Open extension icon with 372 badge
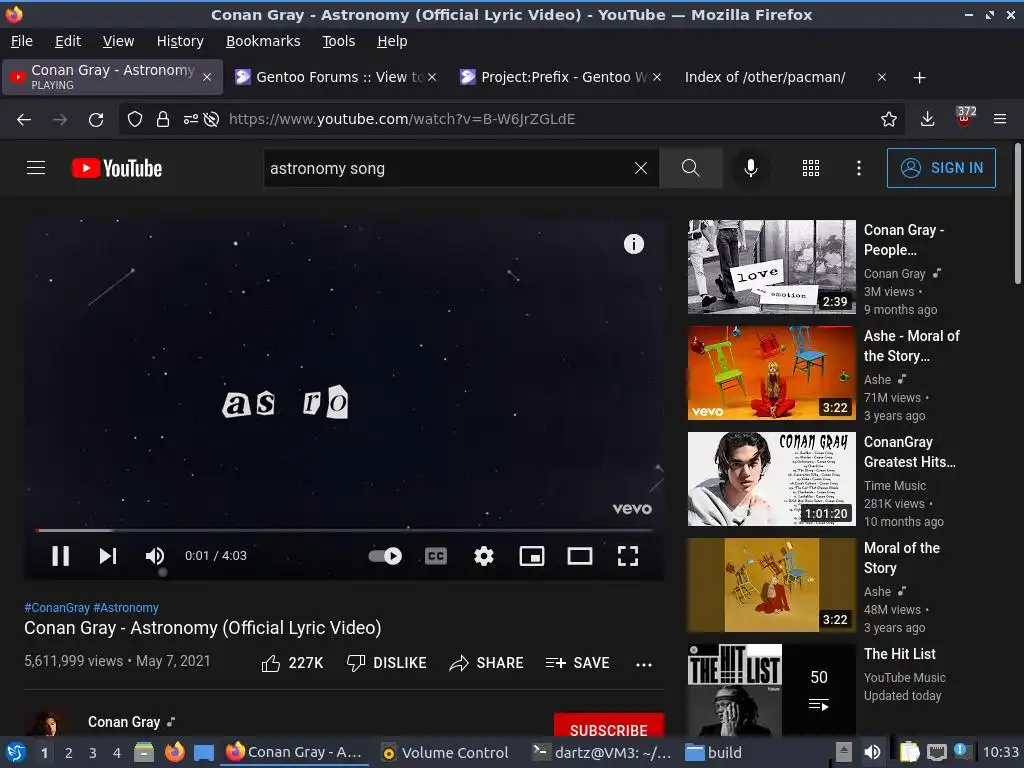 964,118
